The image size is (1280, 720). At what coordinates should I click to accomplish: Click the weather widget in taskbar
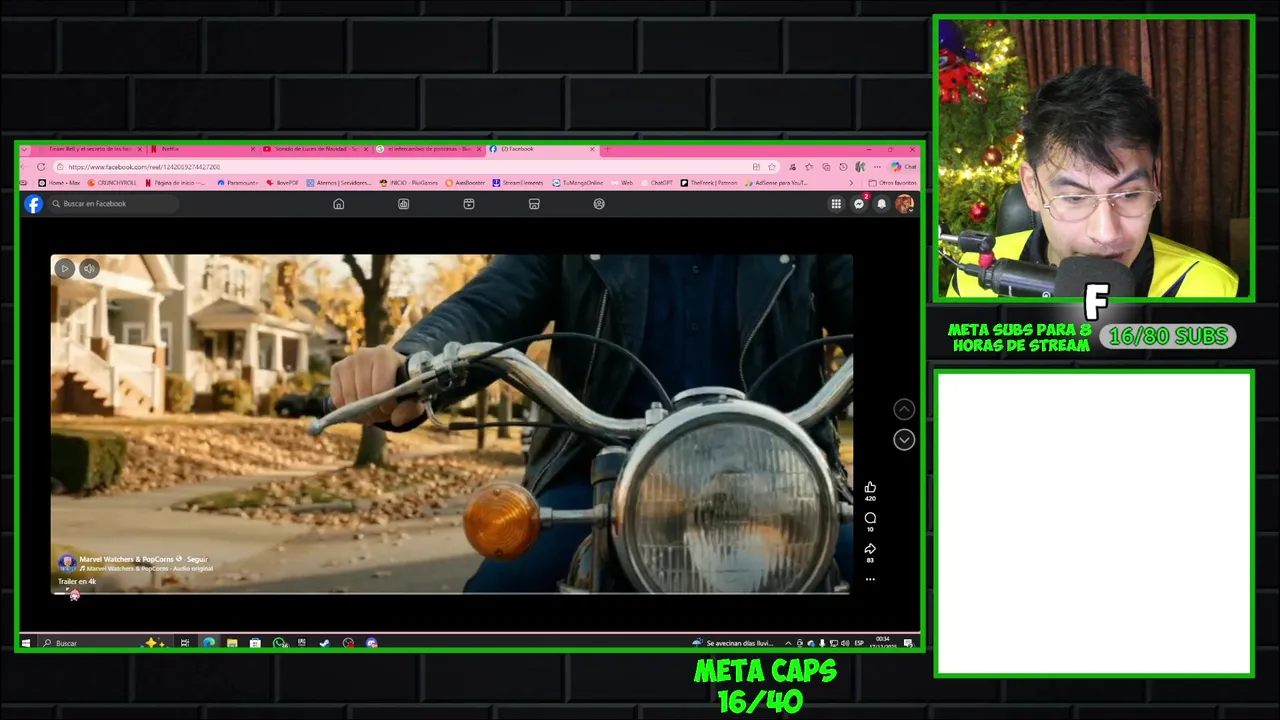pos(733,643)
